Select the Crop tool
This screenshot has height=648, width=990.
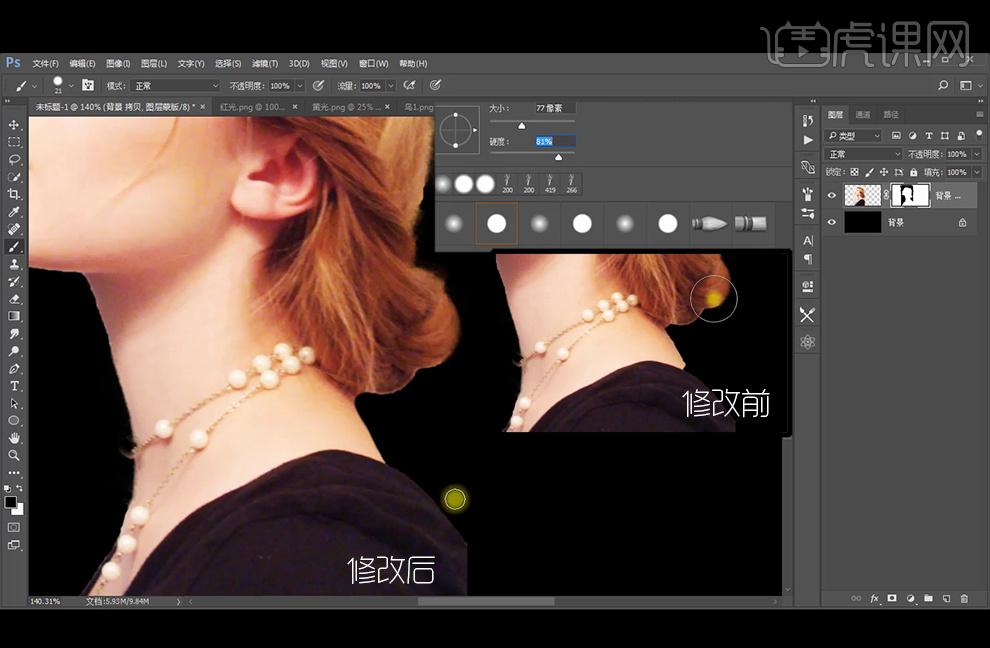click(x=14, y=194)
